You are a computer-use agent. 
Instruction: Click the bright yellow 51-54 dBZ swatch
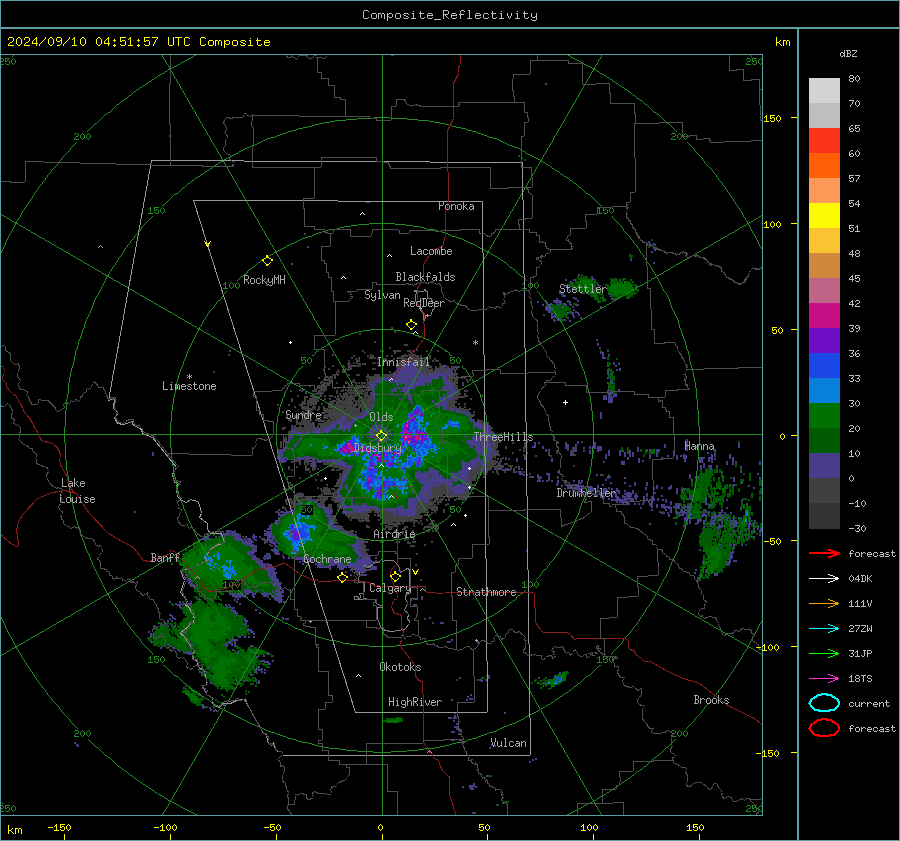coord(824,215)
